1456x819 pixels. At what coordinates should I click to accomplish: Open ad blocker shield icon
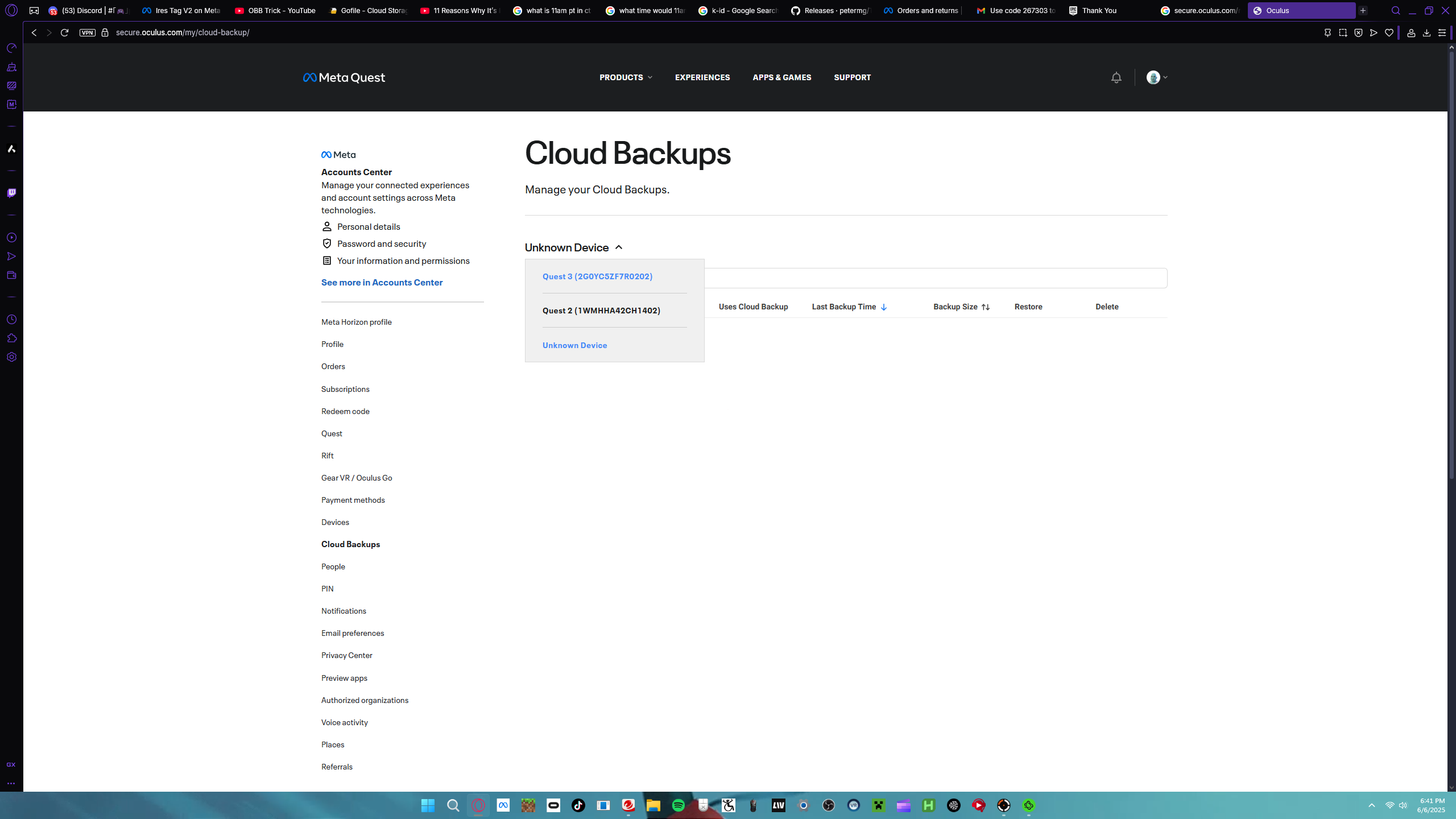click(1358, 33)
